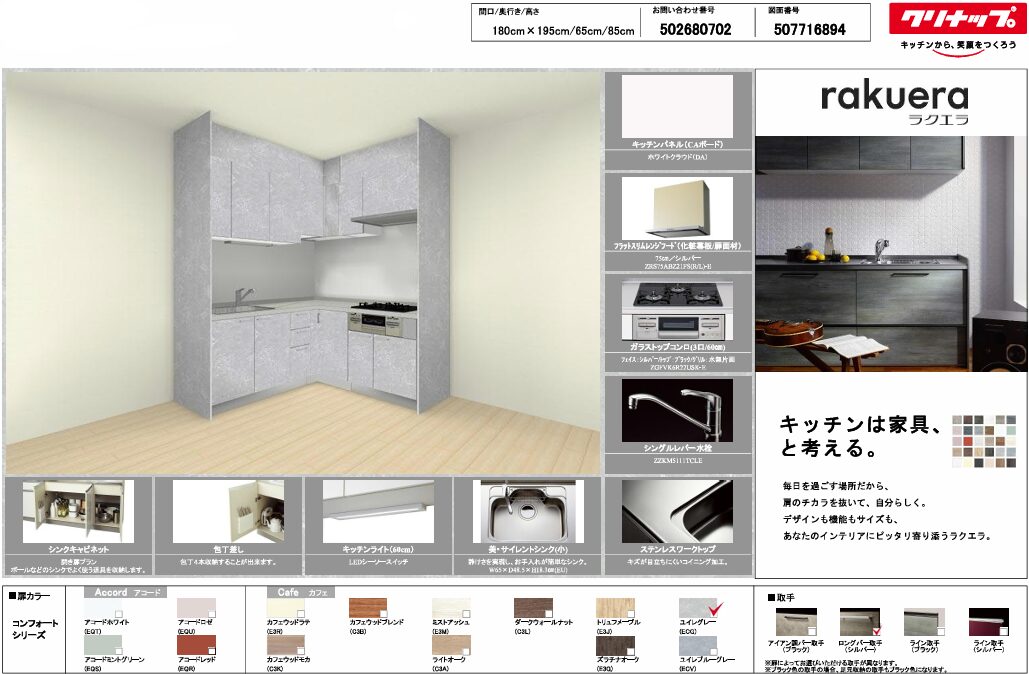This screenshot has height=674, width=1029.
Task: Tick the ダークウォールナット (C3L) checkbox
Action: [549, 614]
